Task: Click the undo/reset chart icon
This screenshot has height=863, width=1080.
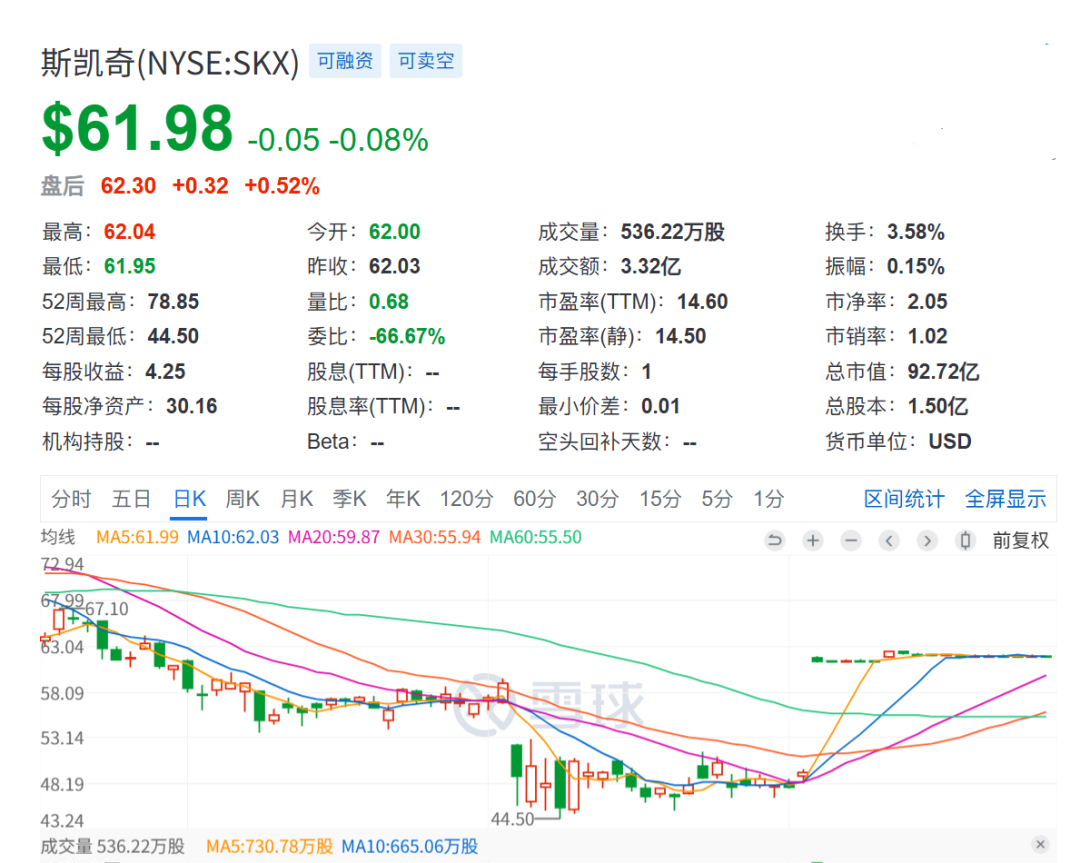Action: pos(775,541)
